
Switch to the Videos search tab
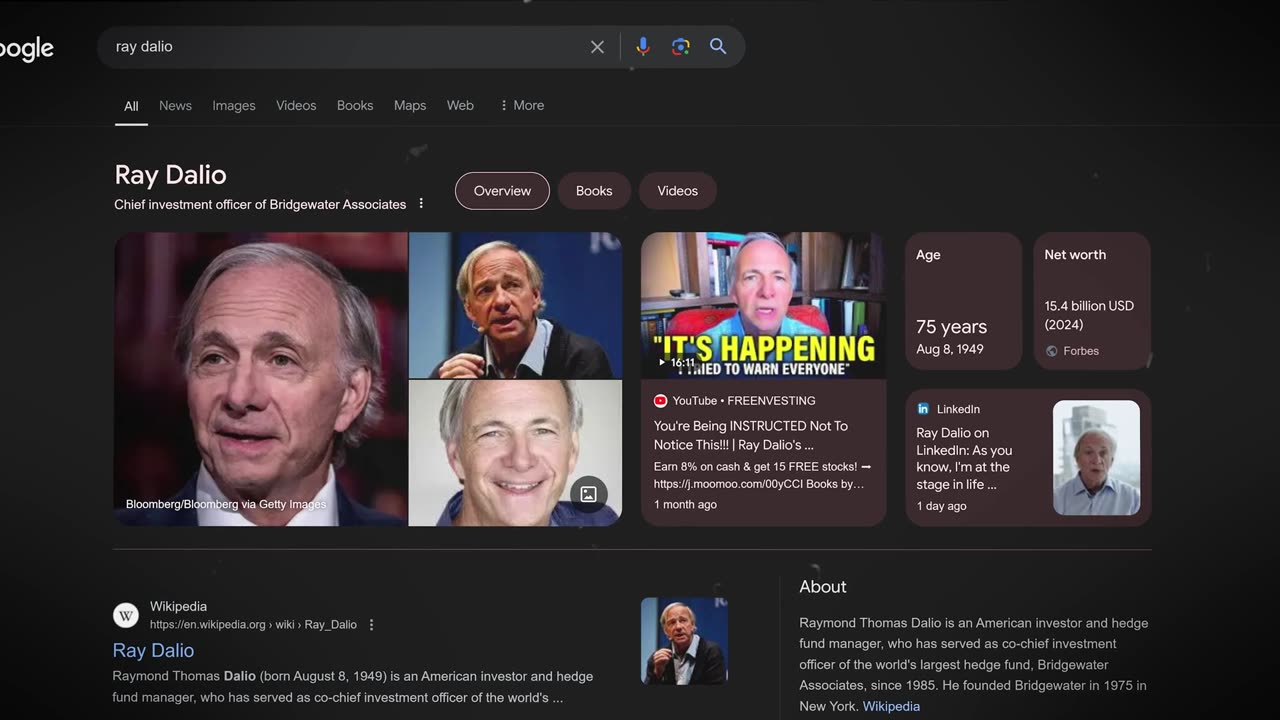tap(296, 105)
